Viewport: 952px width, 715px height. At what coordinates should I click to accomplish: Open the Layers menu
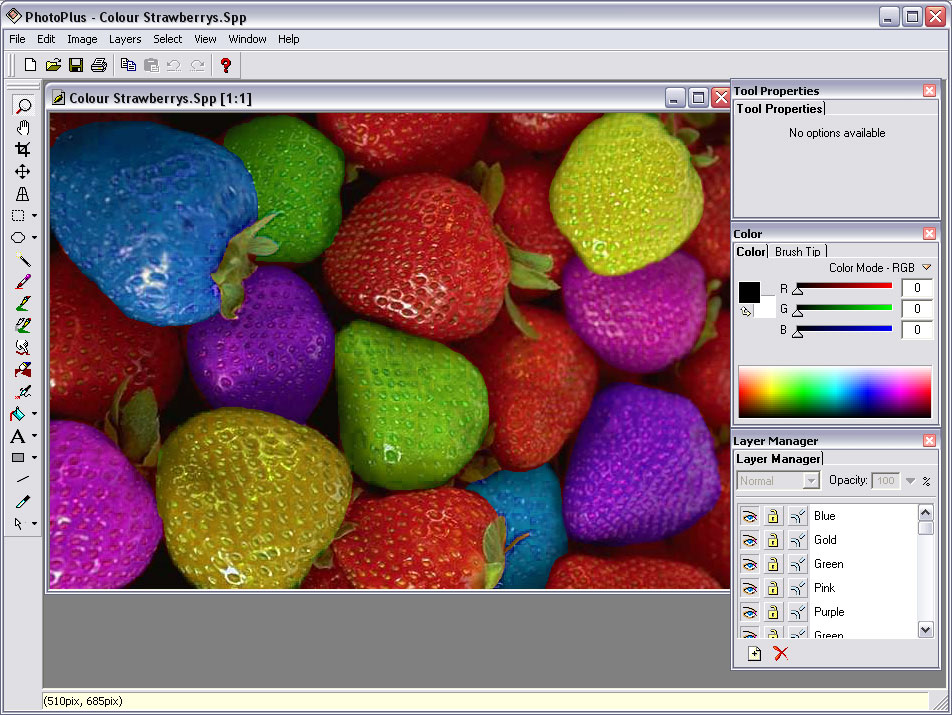point(125,39)
